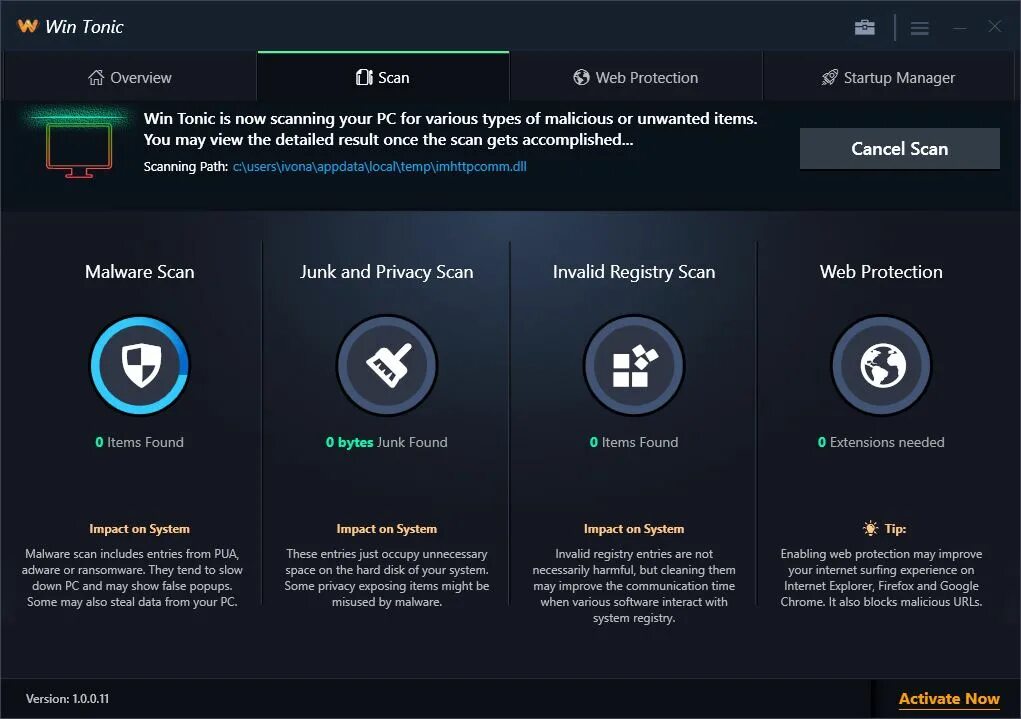The image size is (1021, 719).
Task: Click the web protection tip description
Action: 881,578
